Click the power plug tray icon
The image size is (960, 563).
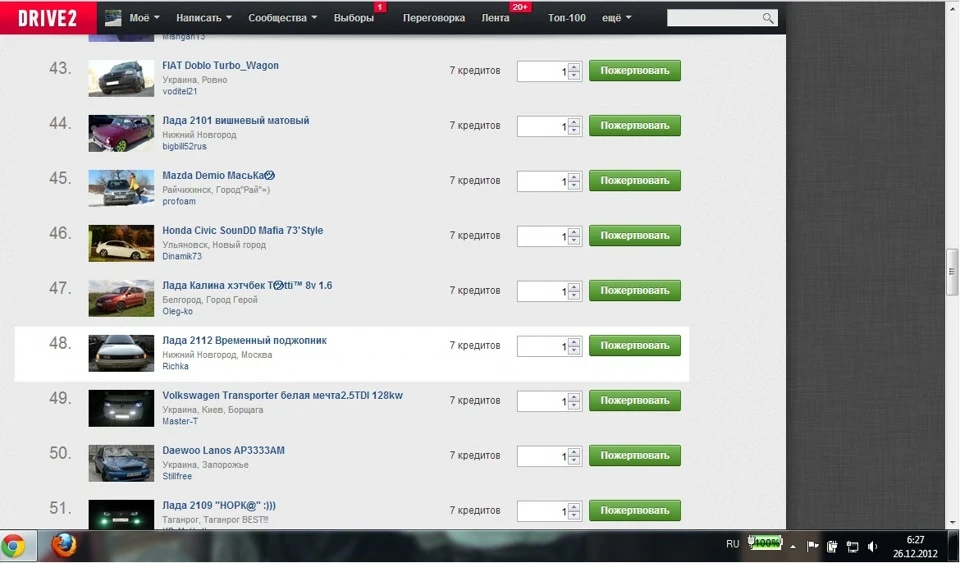coord(832,546)
